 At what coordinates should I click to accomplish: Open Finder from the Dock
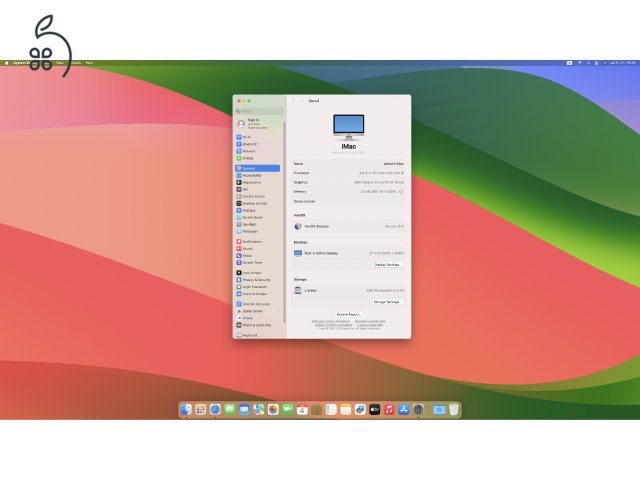[x=186, y=409]
